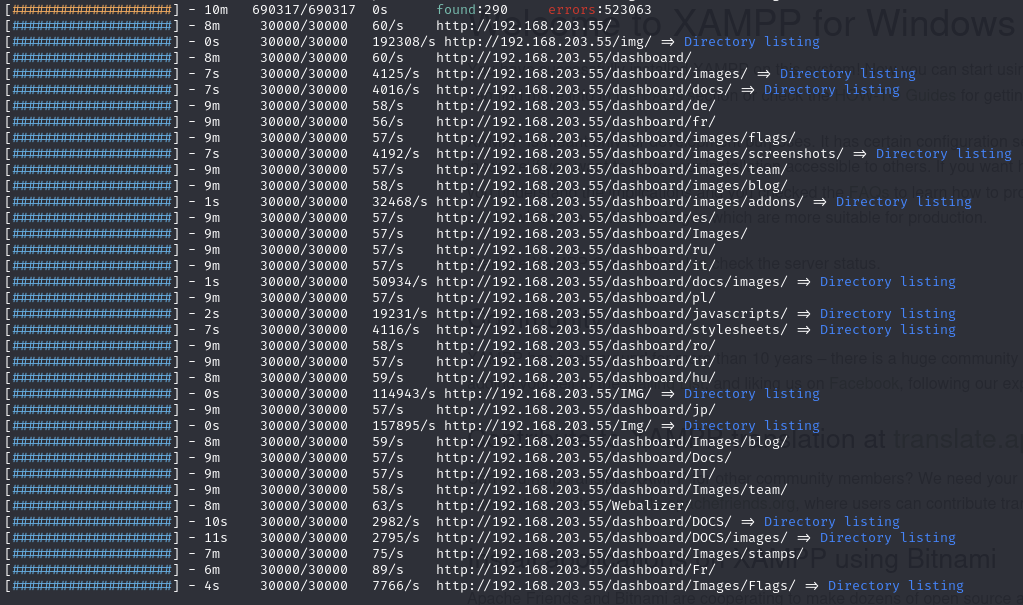
Task: Click Directory listing beside dashboard/stylesheets/
Action: coord(887,330)
